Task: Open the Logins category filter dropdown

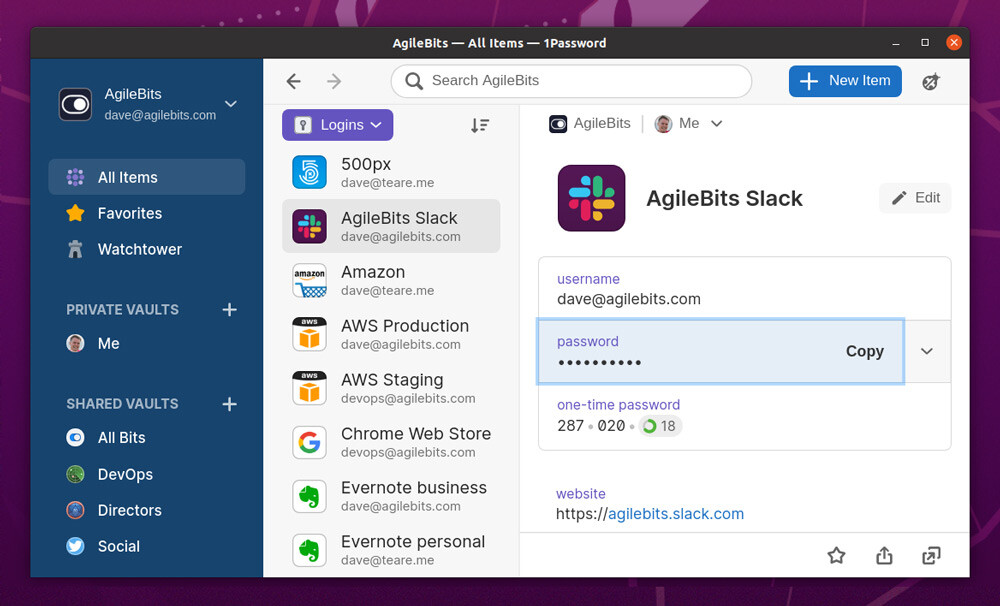Action: tap(337, 125)
